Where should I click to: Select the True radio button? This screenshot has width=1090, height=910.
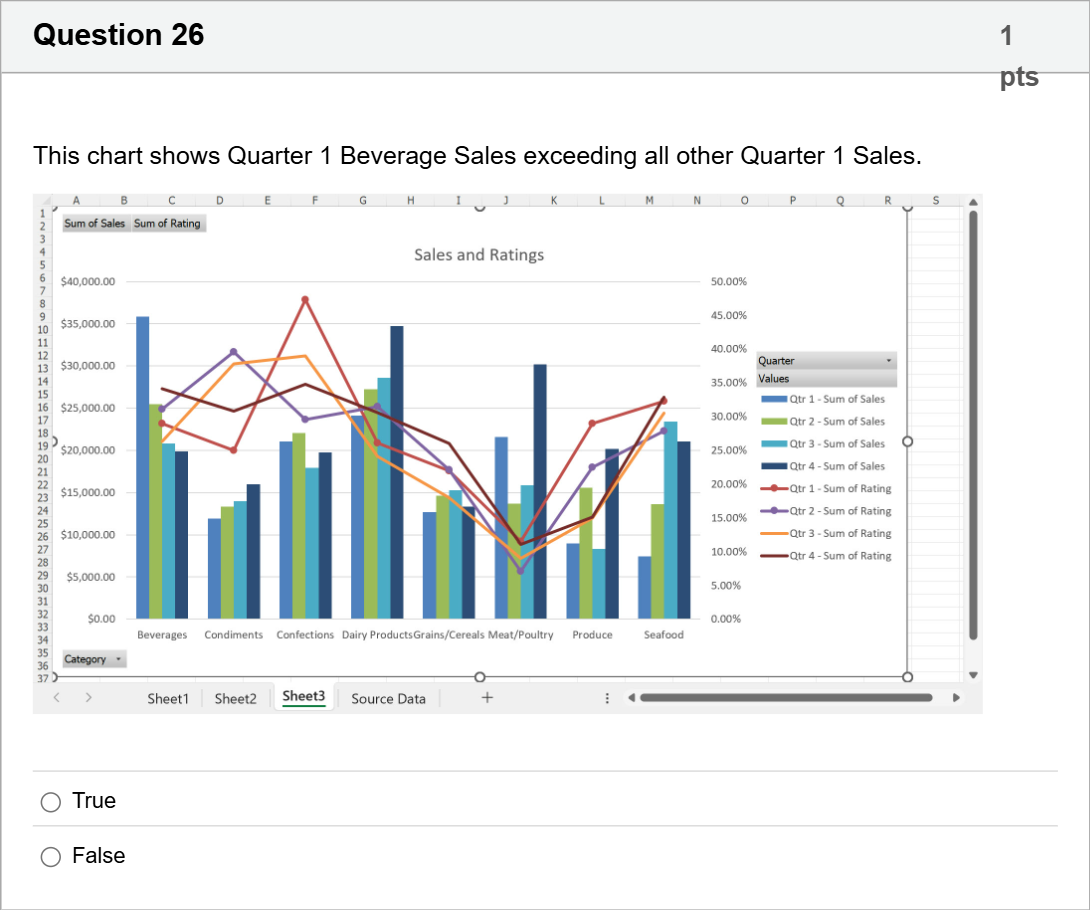(51, 802)
